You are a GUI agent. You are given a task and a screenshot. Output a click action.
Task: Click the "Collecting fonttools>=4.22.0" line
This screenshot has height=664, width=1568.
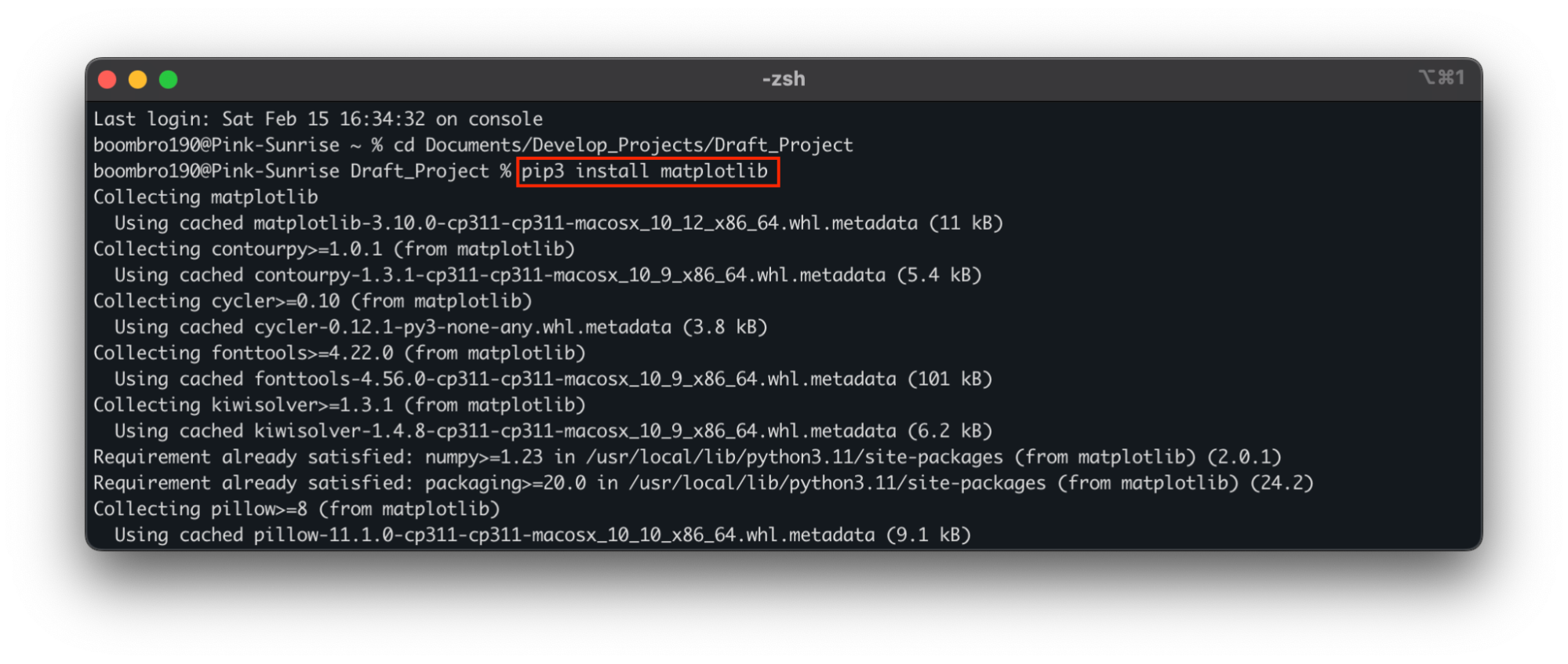(x=339, y=353)
